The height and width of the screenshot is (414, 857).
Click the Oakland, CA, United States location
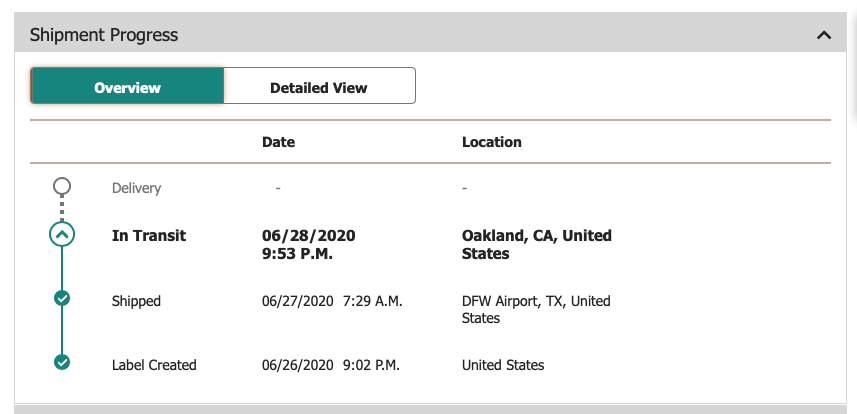537,244
